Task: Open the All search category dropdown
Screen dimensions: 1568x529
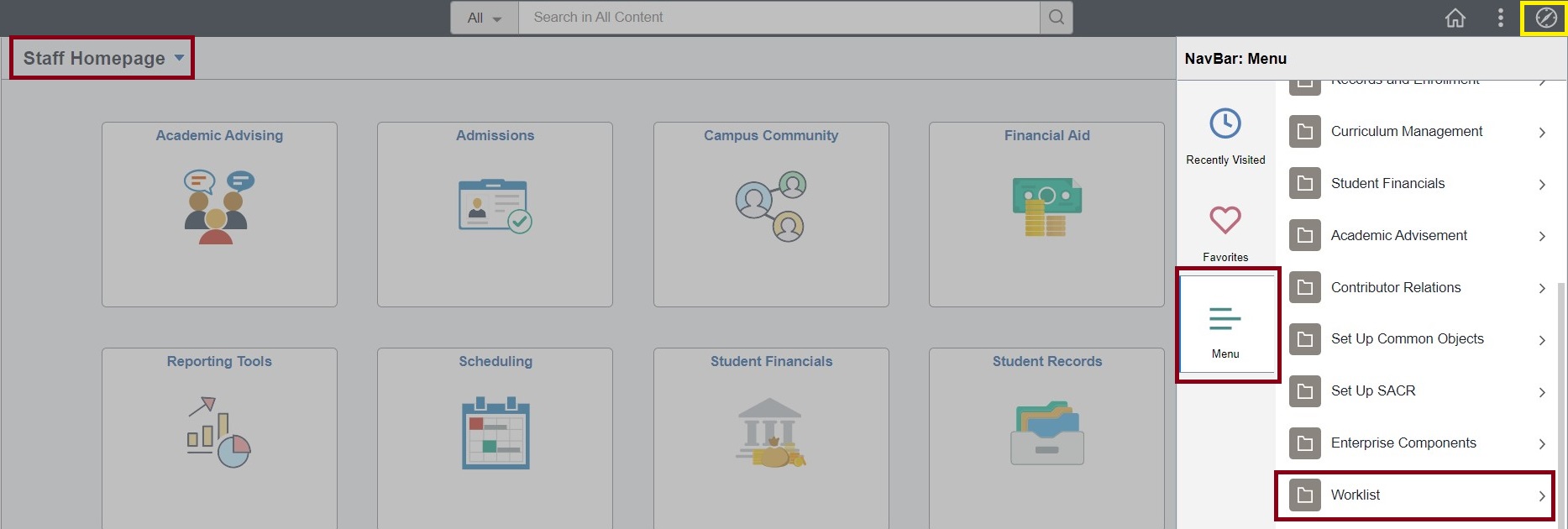Action: 485,18
